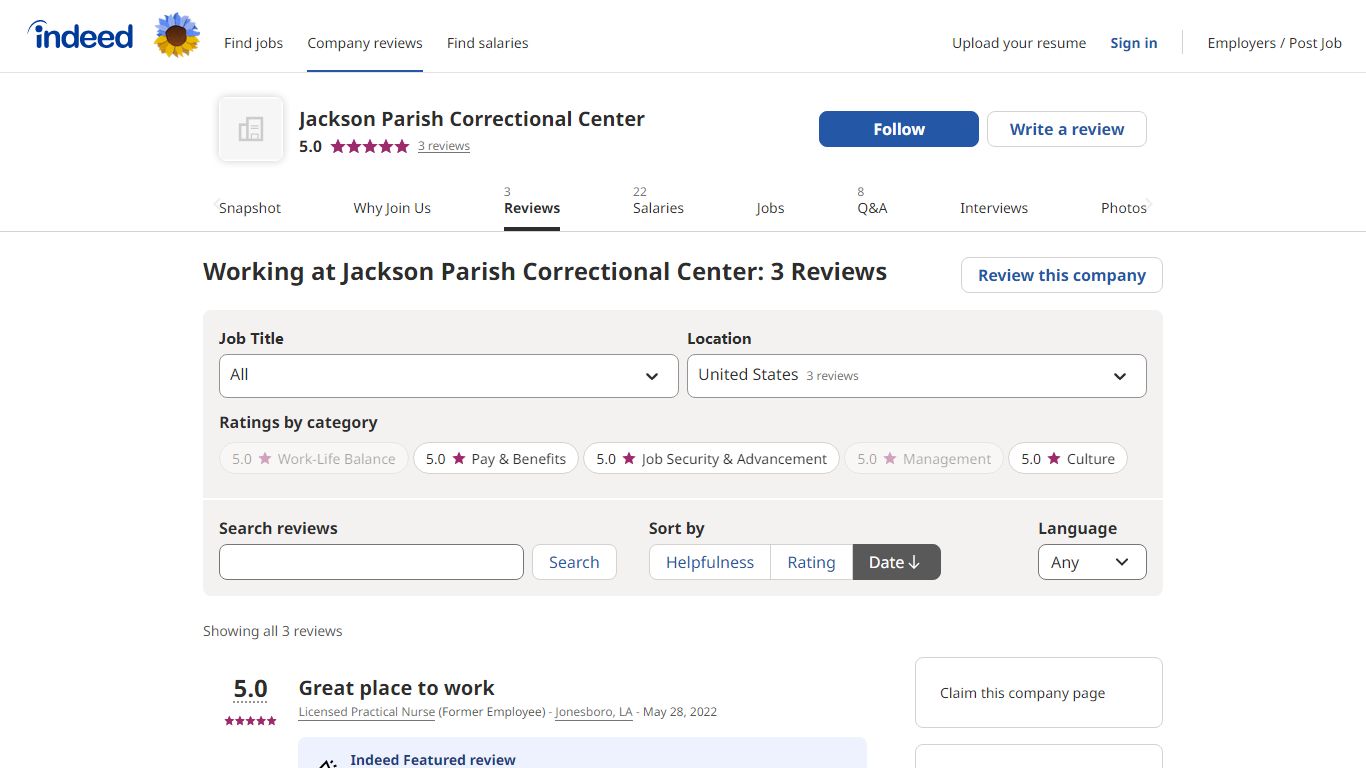Filter by Pay & Benefits rating
The image size is (1366, 768).
point(496,458)
